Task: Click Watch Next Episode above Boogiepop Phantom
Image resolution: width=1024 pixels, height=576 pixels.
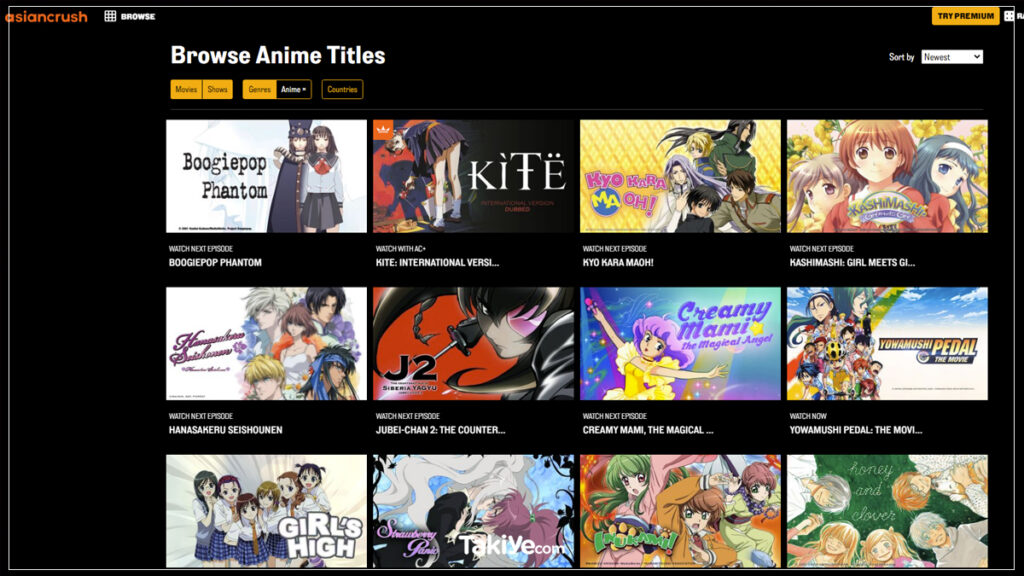Action: [200, 249]
